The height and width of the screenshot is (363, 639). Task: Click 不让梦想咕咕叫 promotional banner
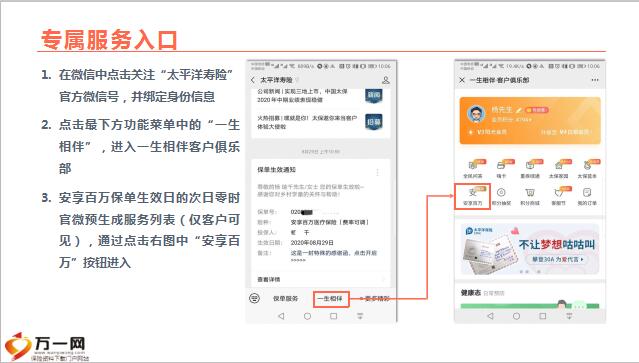[x=530, y=249]
